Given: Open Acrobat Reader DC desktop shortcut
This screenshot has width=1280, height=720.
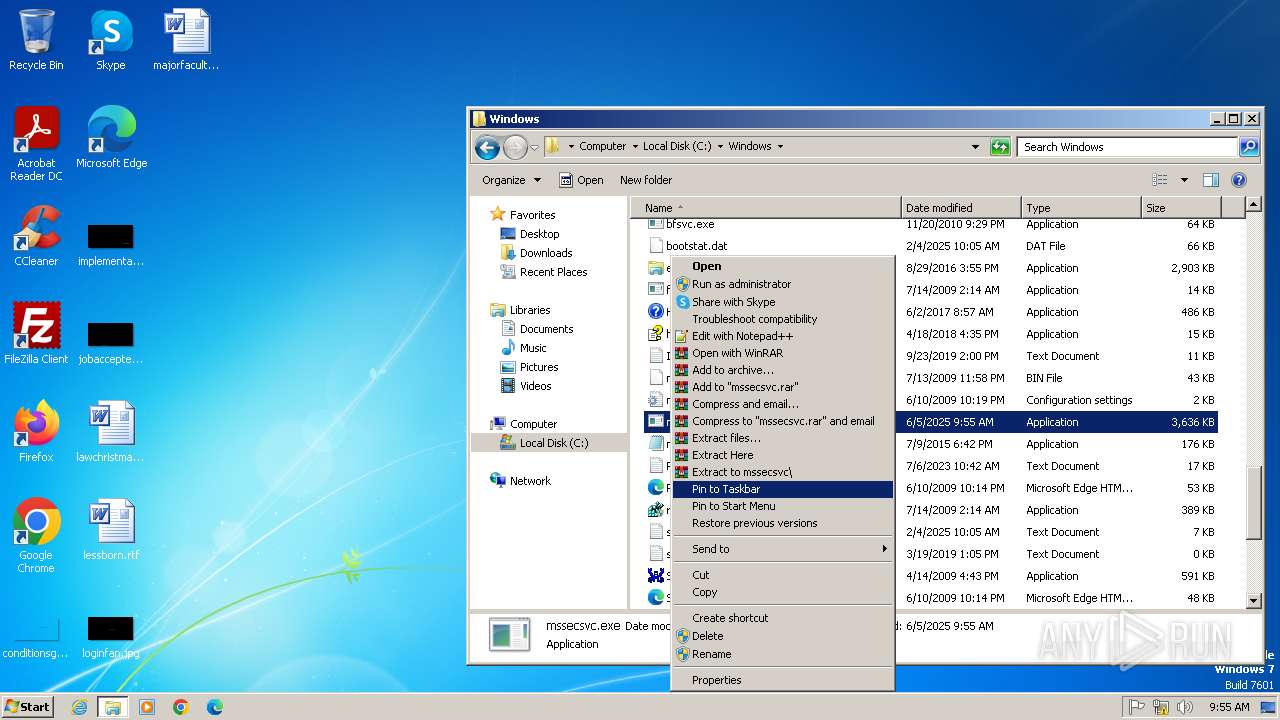Looking at the screenshot, I should [36, 144].
